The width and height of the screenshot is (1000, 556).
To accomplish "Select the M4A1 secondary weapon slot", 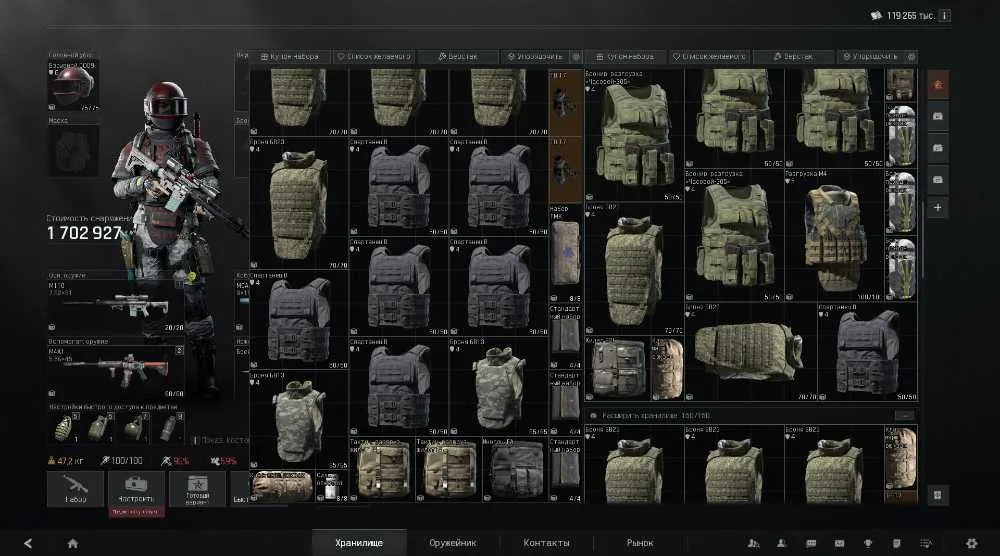I will click(116, 372).
